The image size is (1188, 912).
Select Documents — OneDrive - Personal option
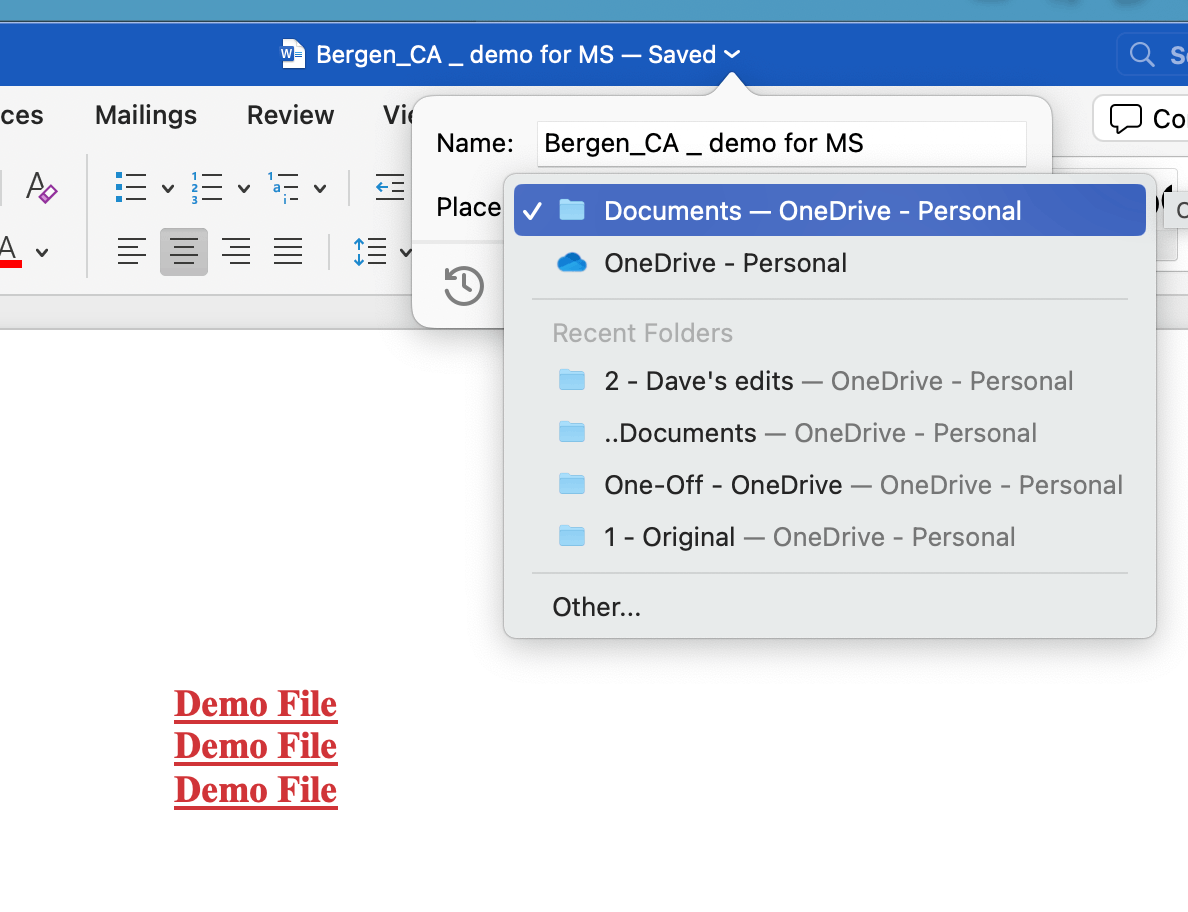tap(830, 211)
